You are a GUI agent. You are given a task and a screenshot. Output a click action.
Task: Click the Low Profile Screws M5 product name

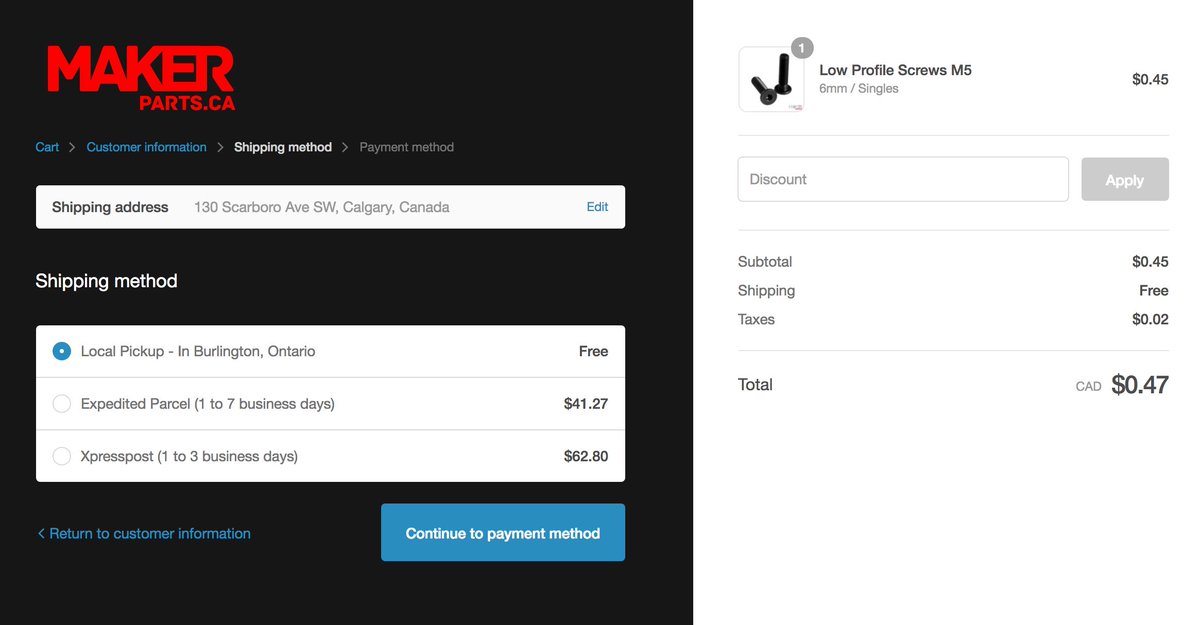point(895,70)
